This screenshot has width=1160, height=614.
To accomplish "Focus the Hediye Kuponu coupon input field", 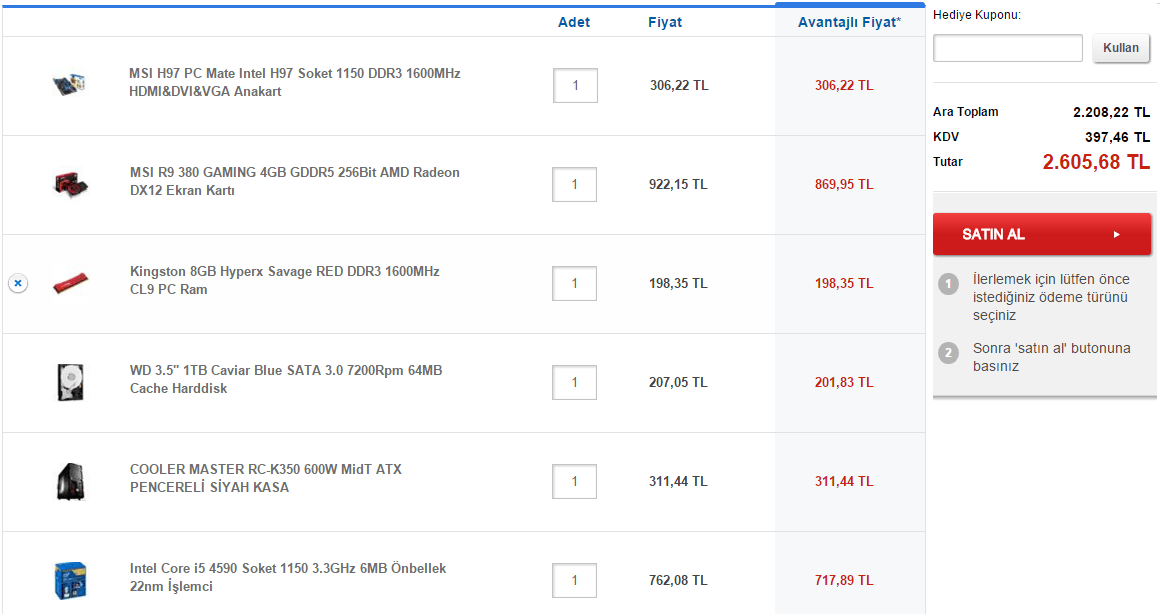I will pos(1007,48).
